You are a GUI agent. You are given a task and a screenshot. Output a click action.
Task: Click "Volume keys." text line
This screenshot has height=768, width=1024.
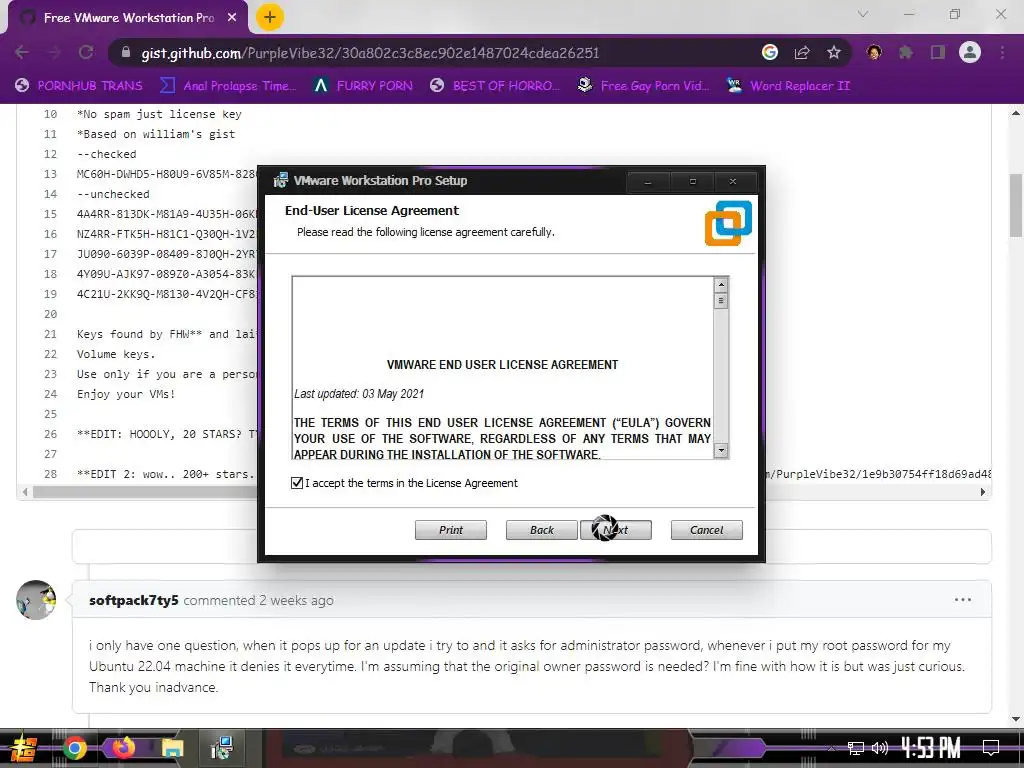[116, 354]
